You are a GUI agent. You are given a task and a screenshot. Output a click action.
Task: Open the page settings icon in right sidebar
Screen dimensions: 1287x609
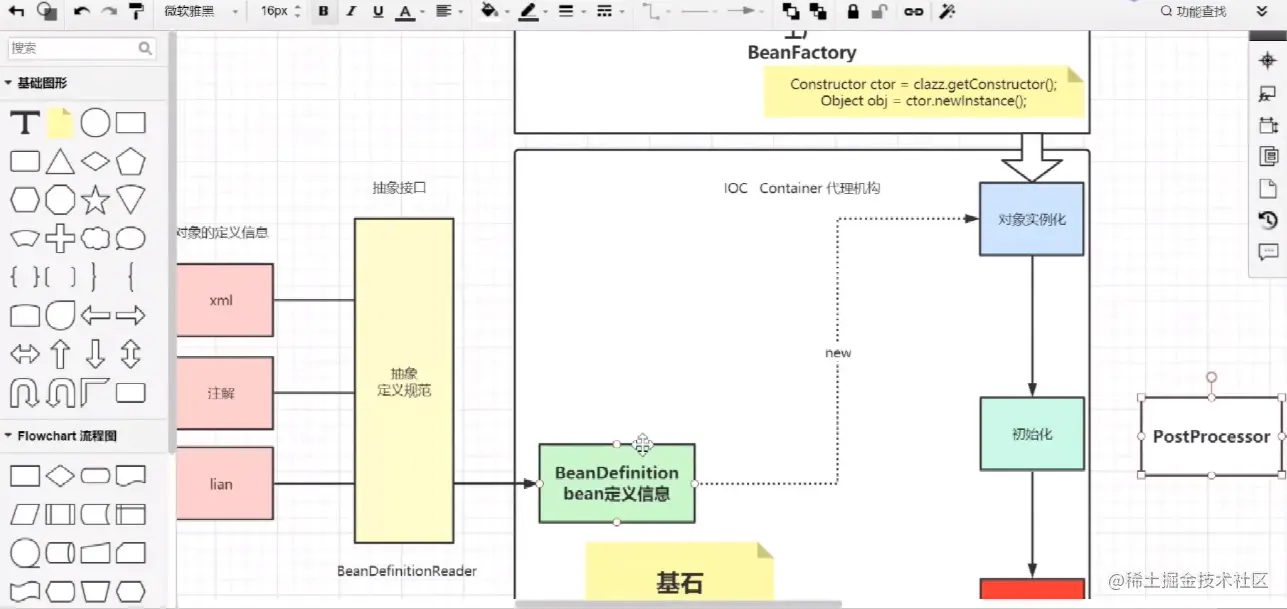tap(1268, 188)
